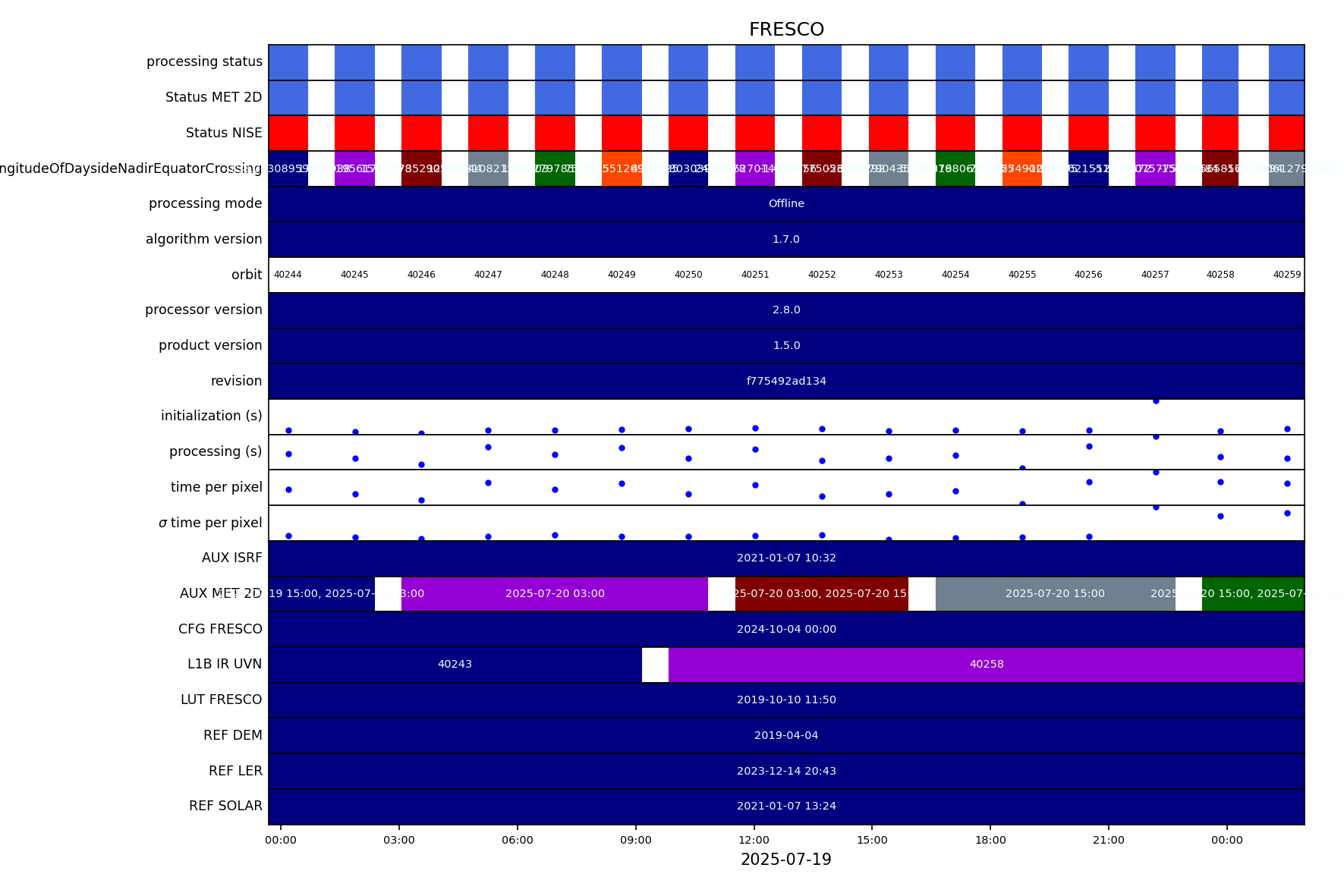This screenshot has width=1344, height=896.
Task: Click the CFG FRESCO 2024-10-04 00:00 bar
Action: 786,630
